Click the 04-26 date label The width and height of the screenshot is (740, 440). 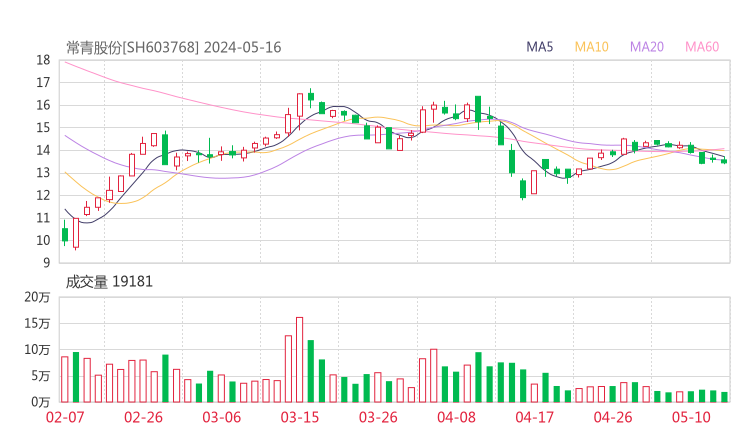pyautogui.click(x=613, y=417)
